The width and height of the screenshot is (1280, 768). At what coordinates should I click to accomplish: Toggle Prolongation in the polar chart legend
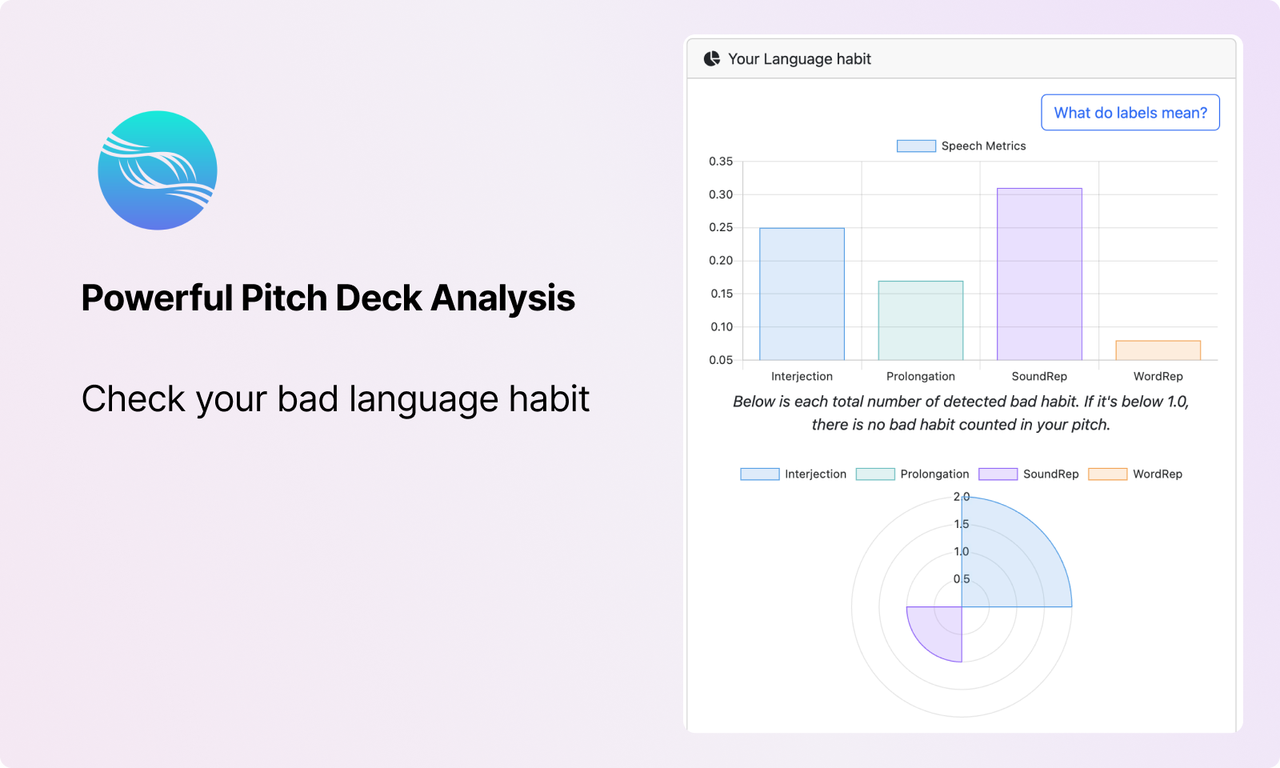click(x=912, y=474)
